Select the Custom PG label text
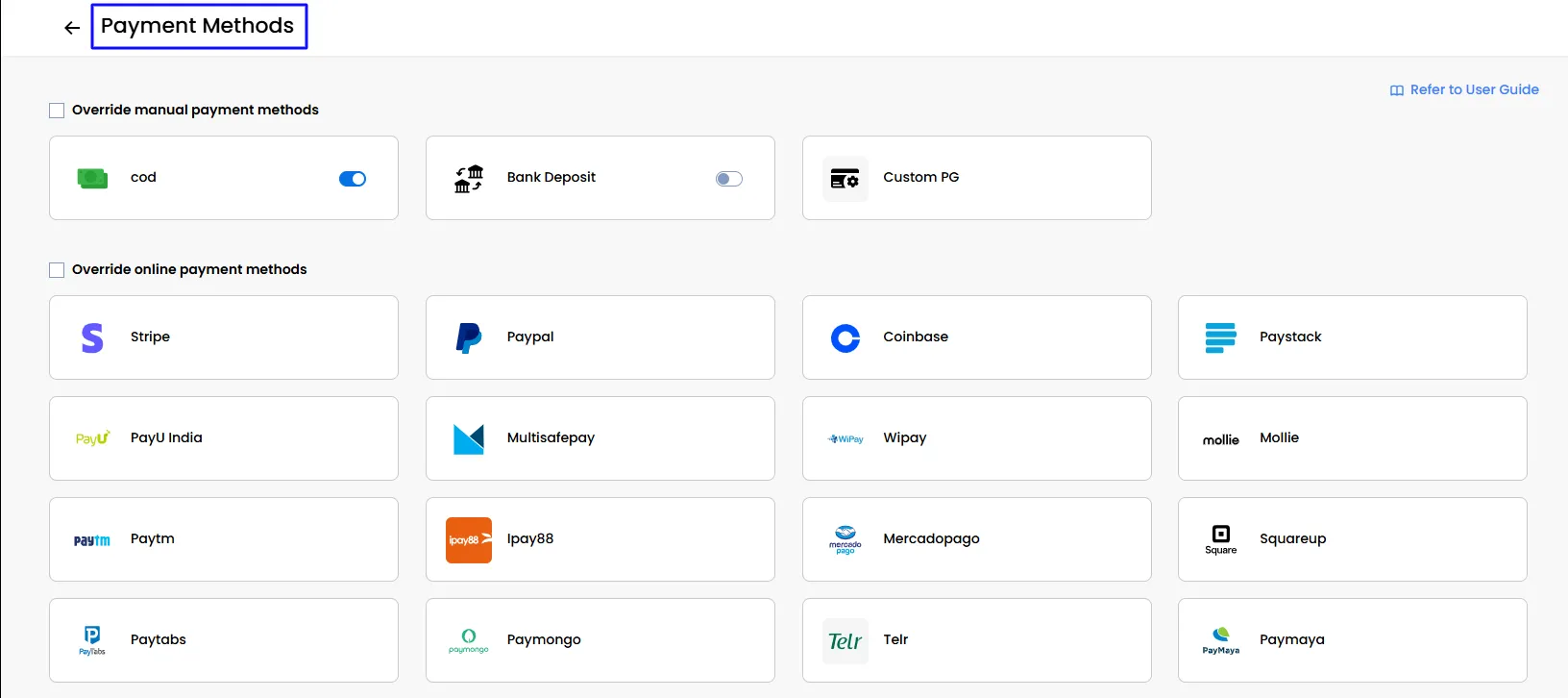The image size is (1568, 698). click(921, 177)
